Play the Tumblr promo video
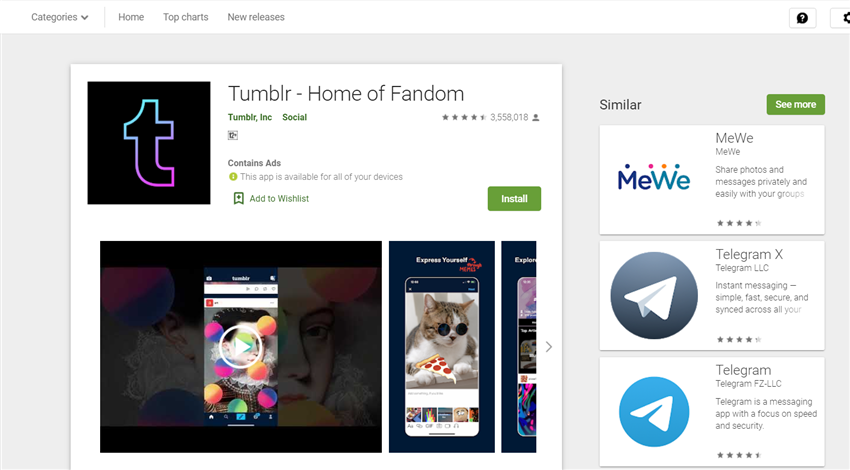 click(241, 346)
